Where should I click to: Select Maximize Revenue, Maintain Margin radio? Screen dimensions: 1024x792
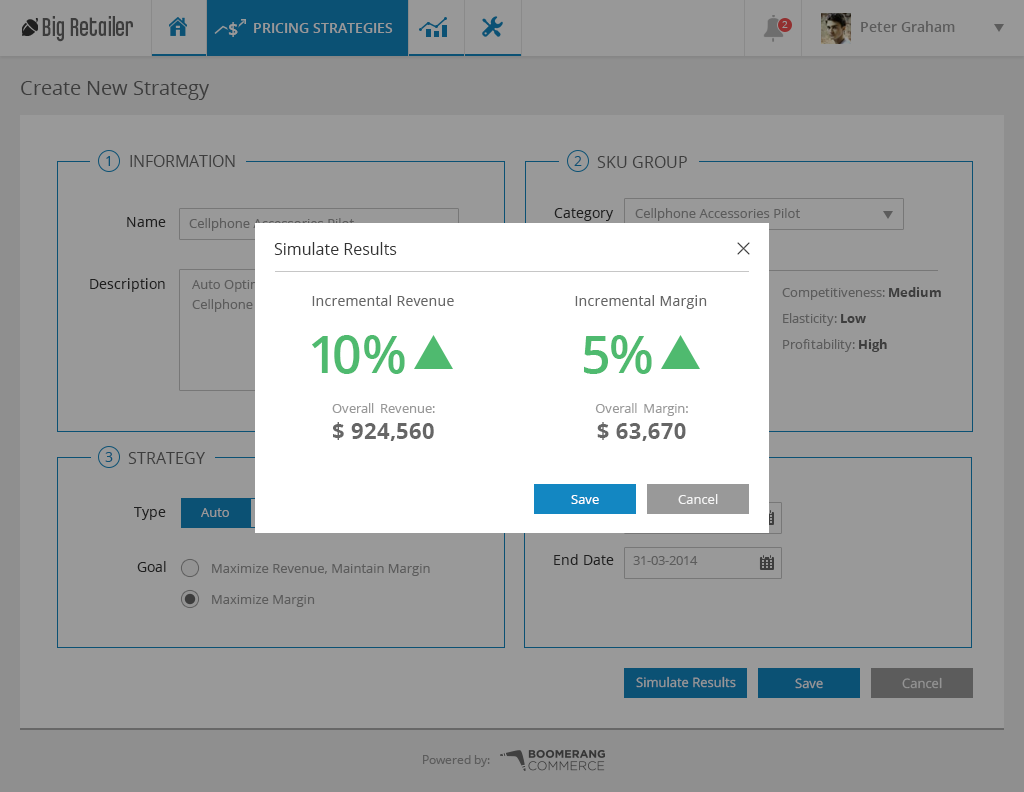(x=190, y=568)
